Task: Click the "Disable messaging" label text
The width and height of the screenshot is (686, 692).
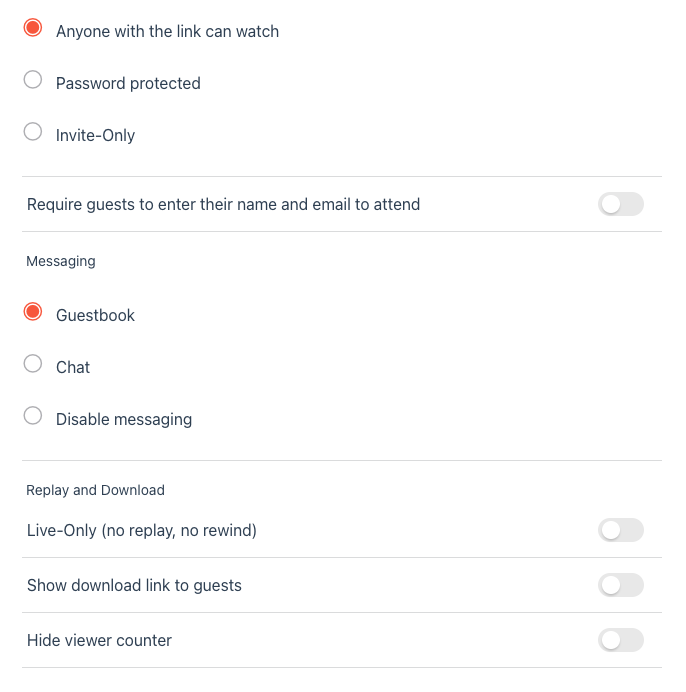Action: point(124,419)
